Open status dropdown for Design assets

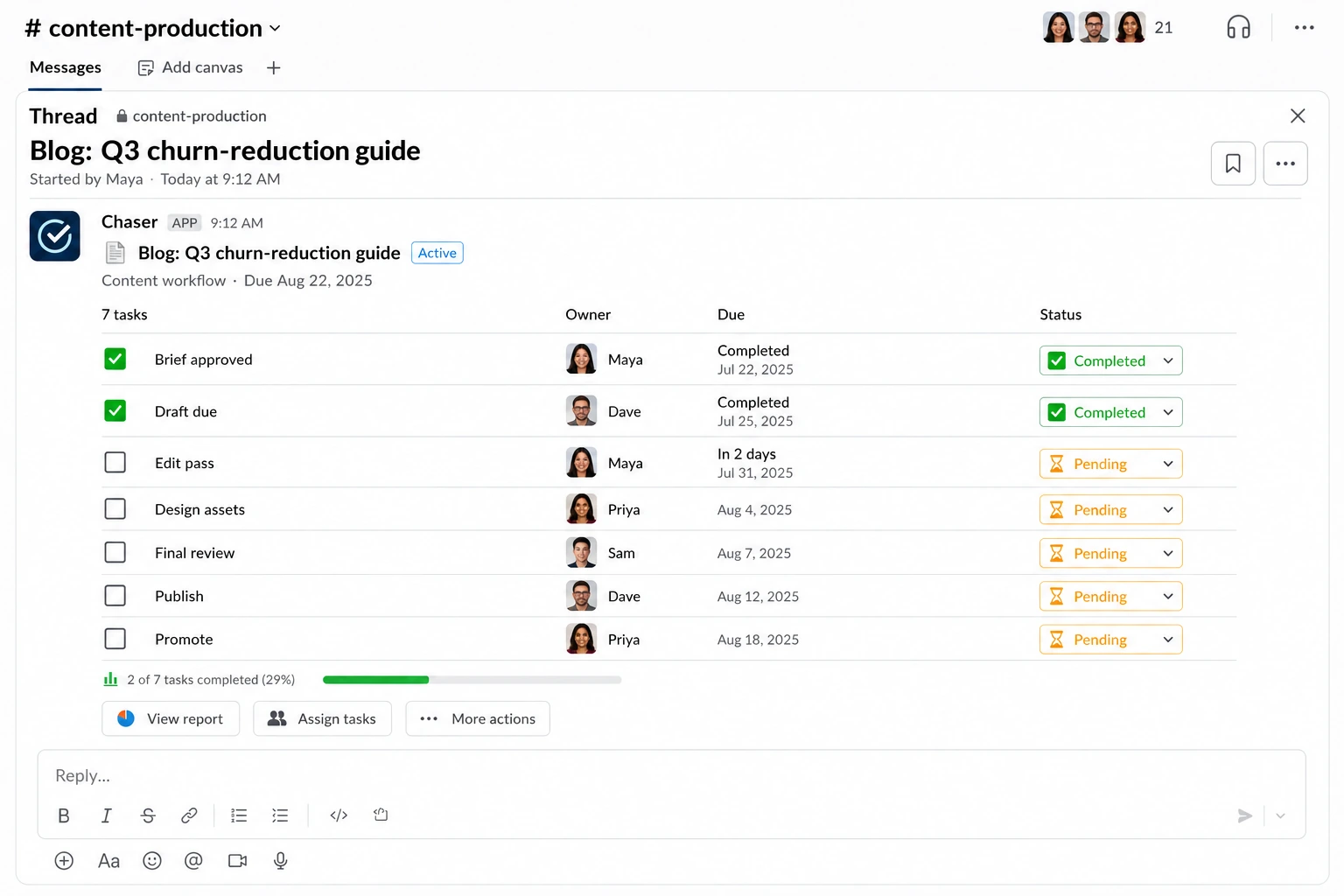tap(1110, 509)
